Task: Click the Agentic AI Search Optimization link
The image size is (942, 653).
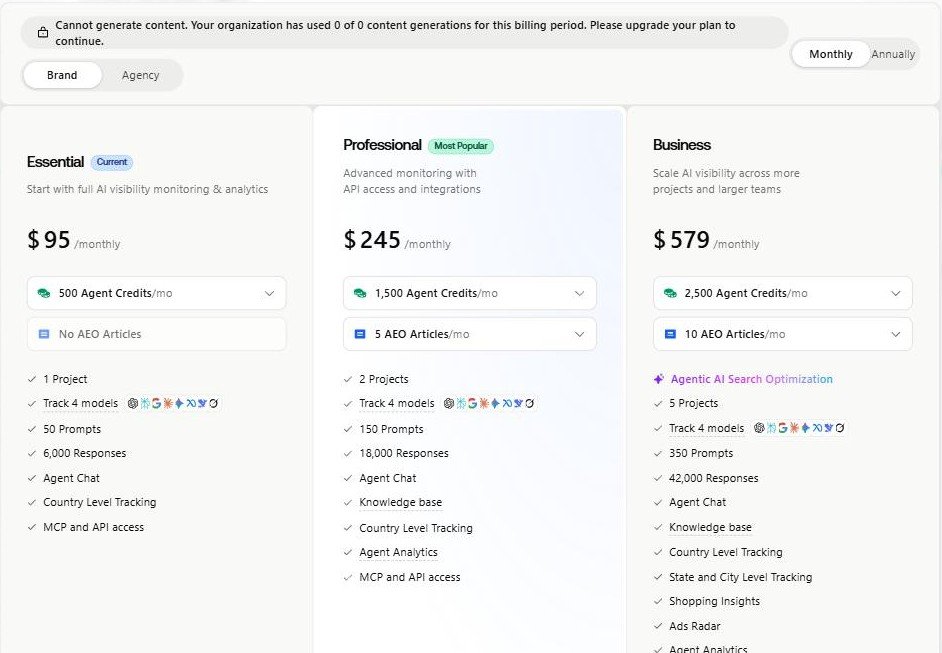Action: 752,379
